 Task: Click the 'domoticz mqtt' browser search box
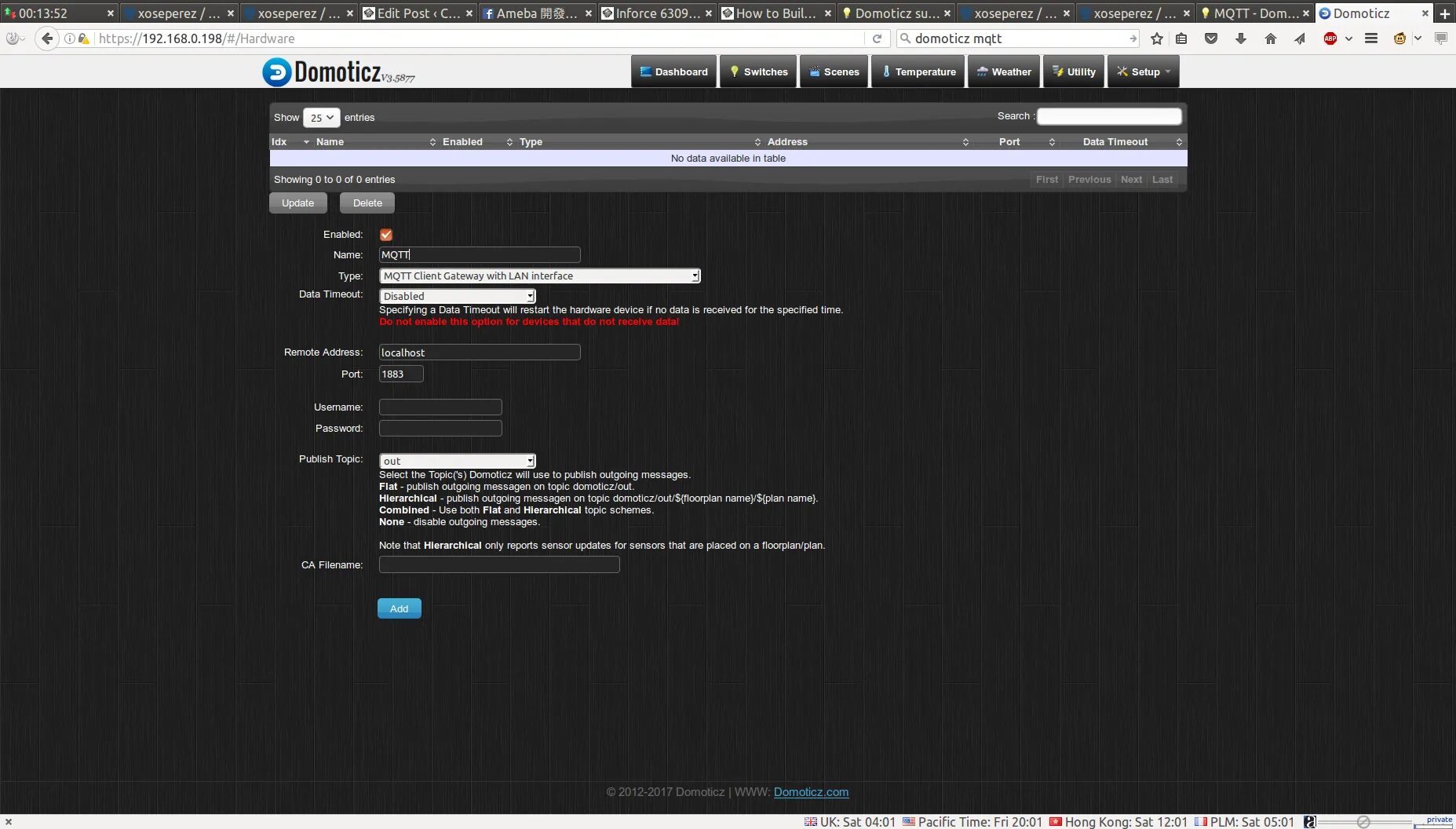[1017, 38]
